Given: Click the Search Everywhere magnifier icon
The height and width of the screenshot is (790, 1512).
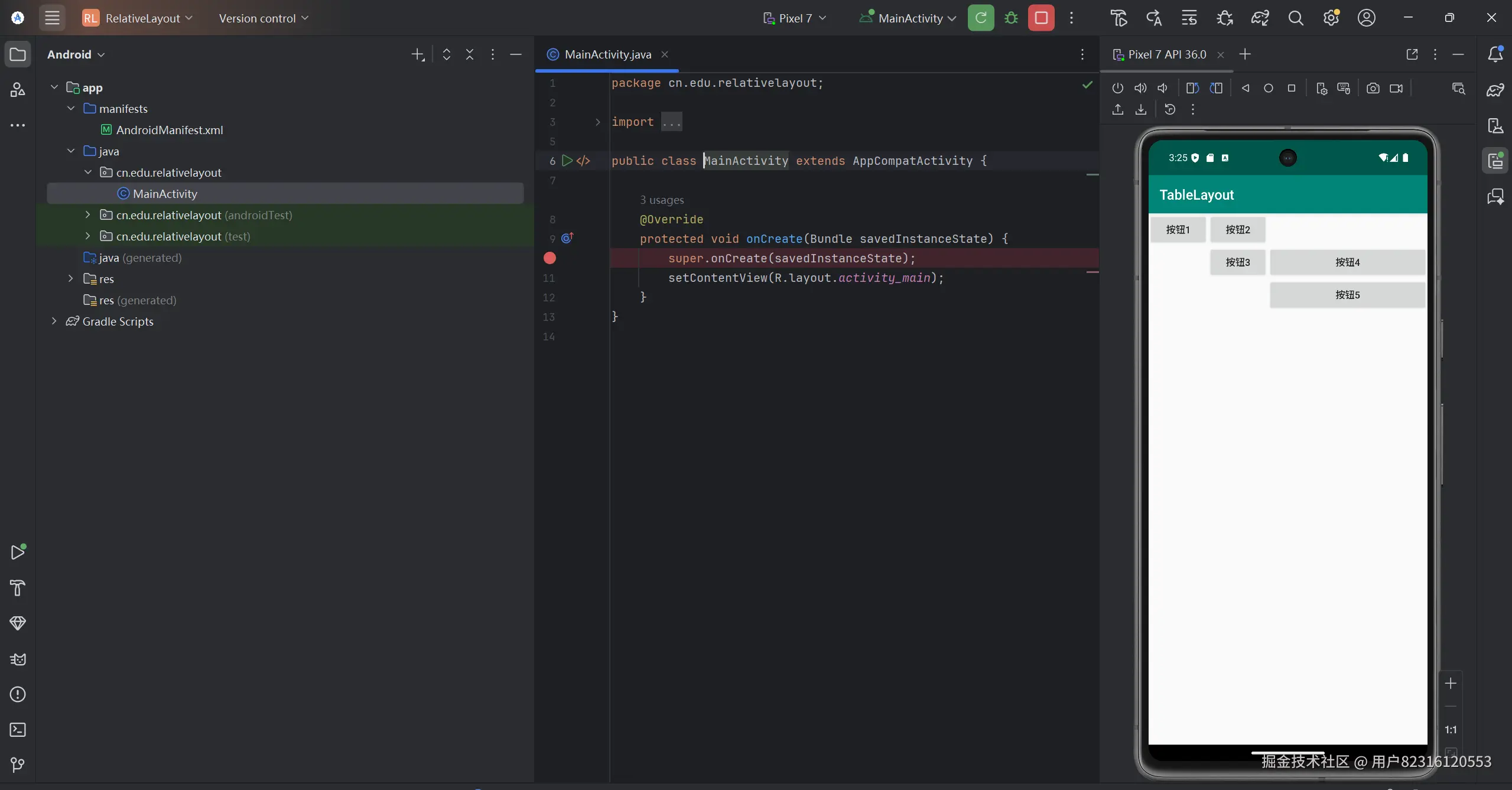Looking at the screenshot, I should pos(1295,18).
